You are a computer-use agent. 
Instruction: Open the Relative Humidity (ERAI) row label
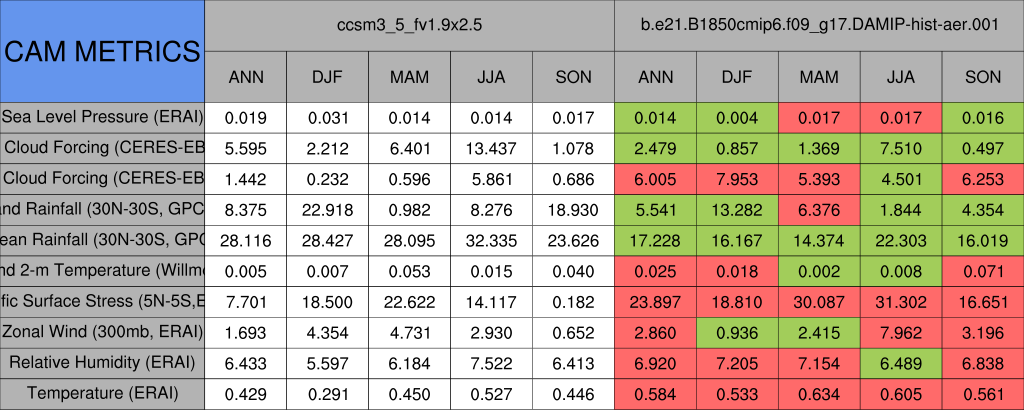[x=102, y=363]
